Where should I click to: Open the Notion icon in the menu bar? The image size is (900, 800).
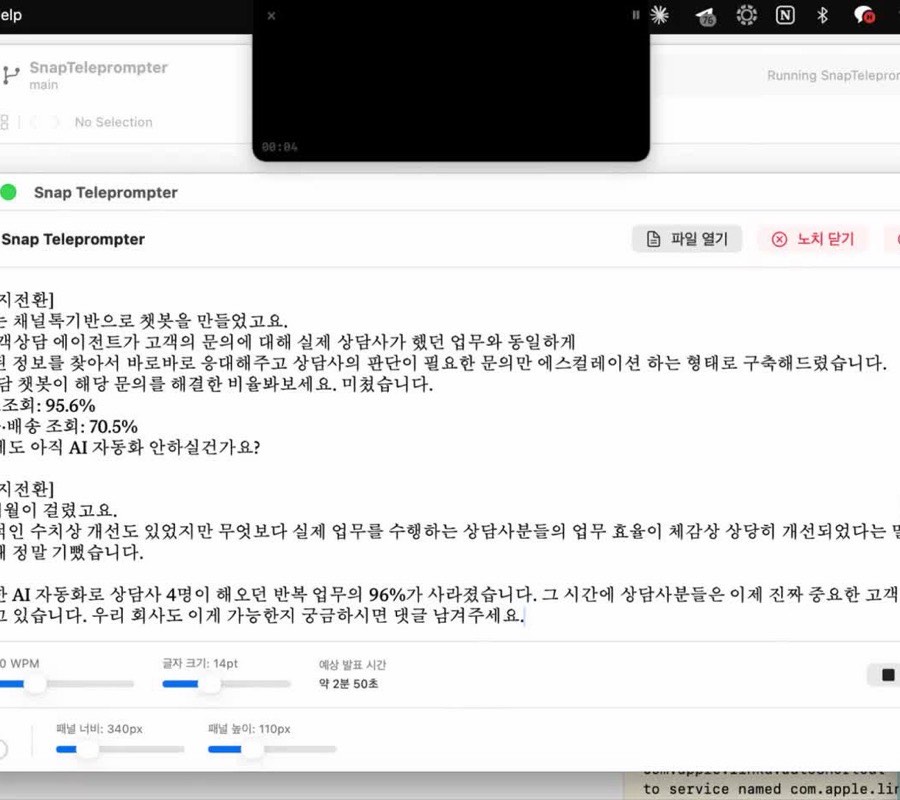[x=785, y=15]
